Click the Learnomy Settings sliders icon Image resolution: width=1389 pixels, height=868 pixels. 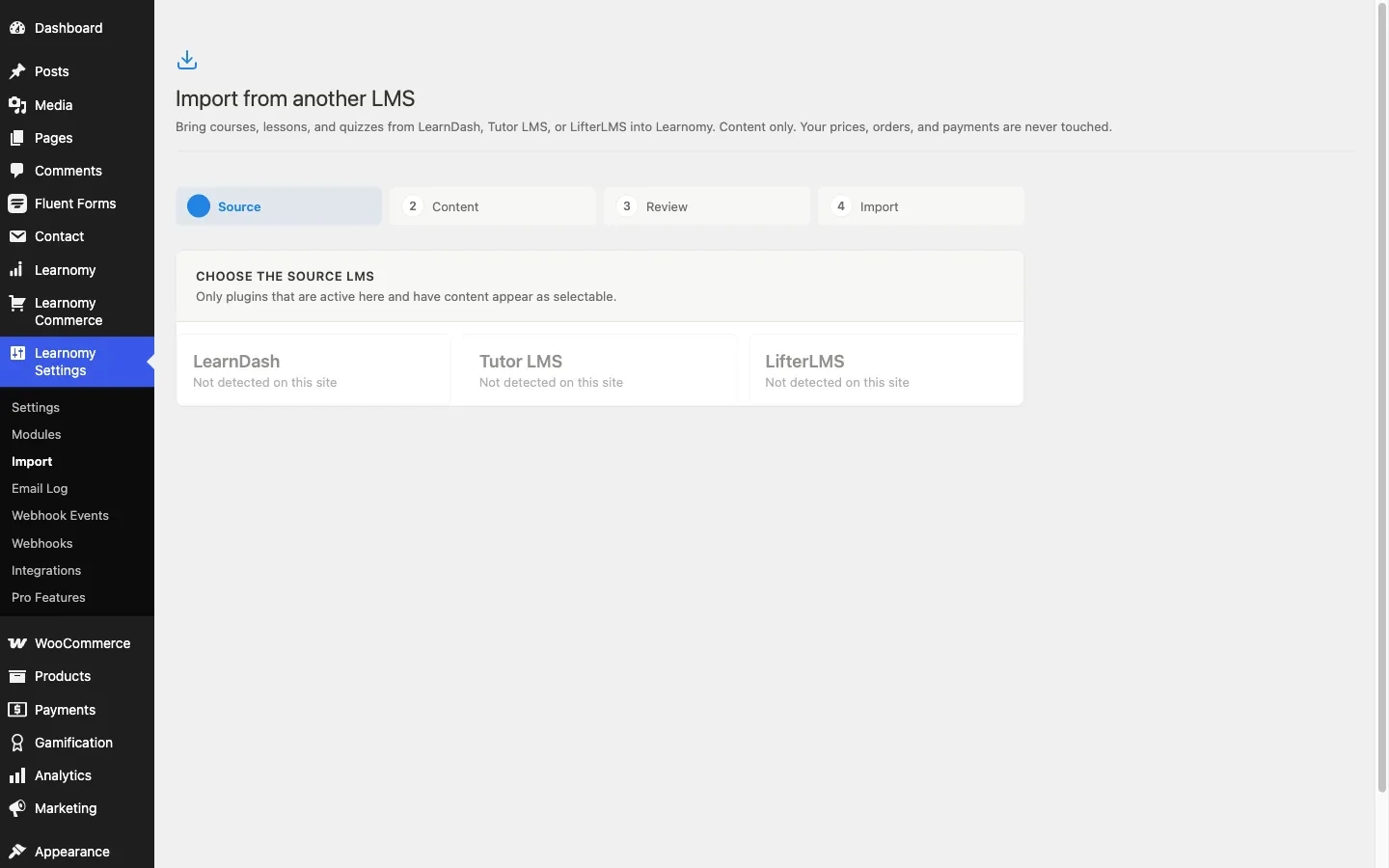[x=17, y=353]
